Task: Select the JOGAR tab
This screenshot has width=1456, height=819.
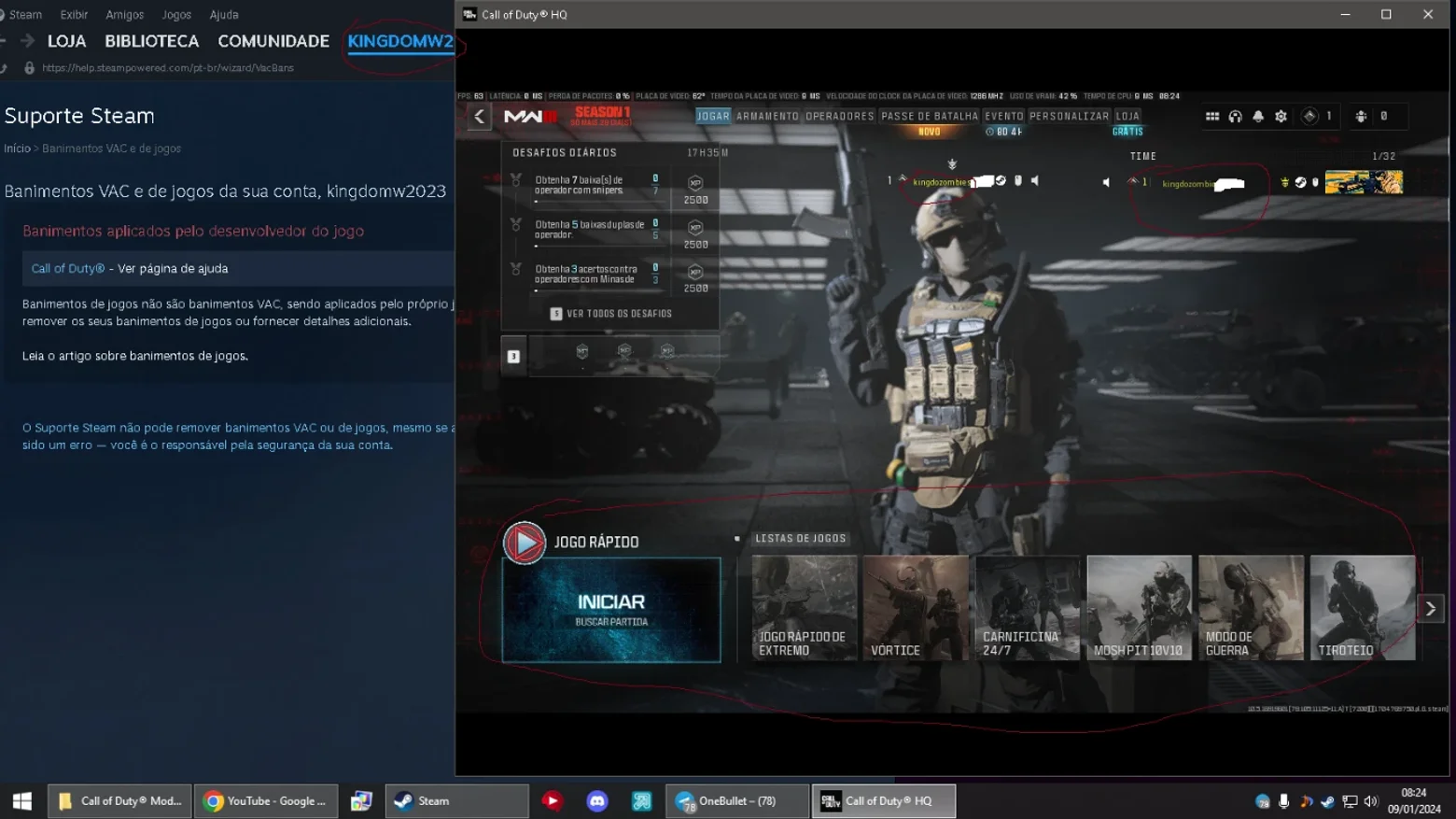Action: pyautogui.click(x=713, y=117)
